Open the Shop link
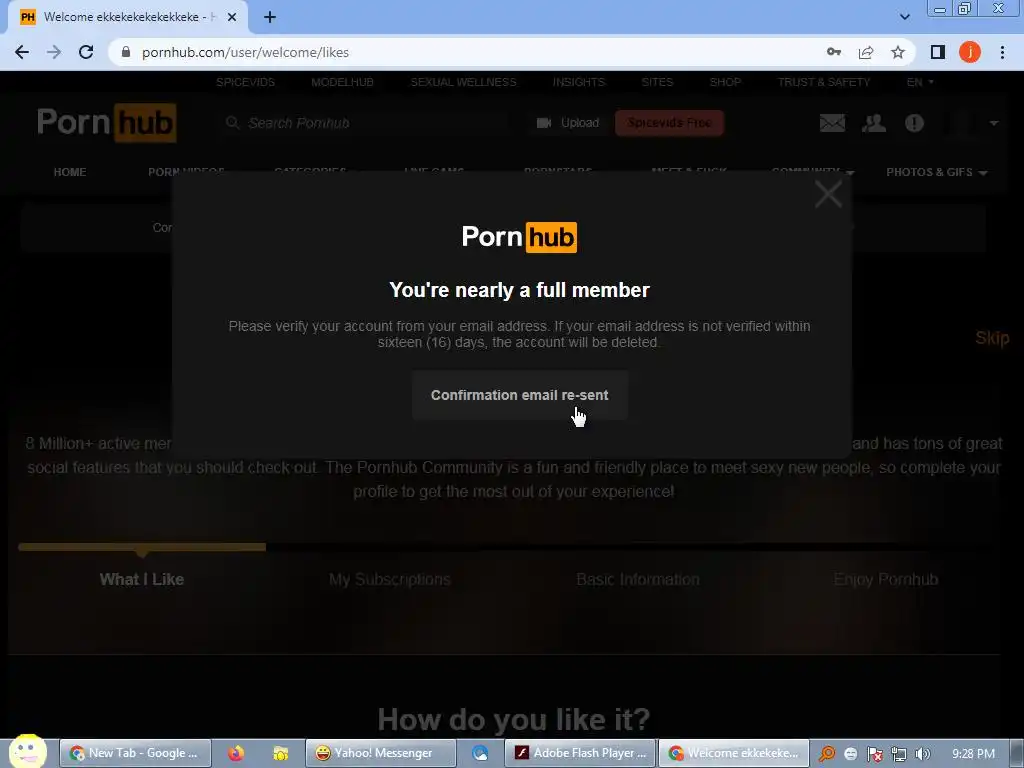Screen dimensions: 1024x768 pos(726,82)
